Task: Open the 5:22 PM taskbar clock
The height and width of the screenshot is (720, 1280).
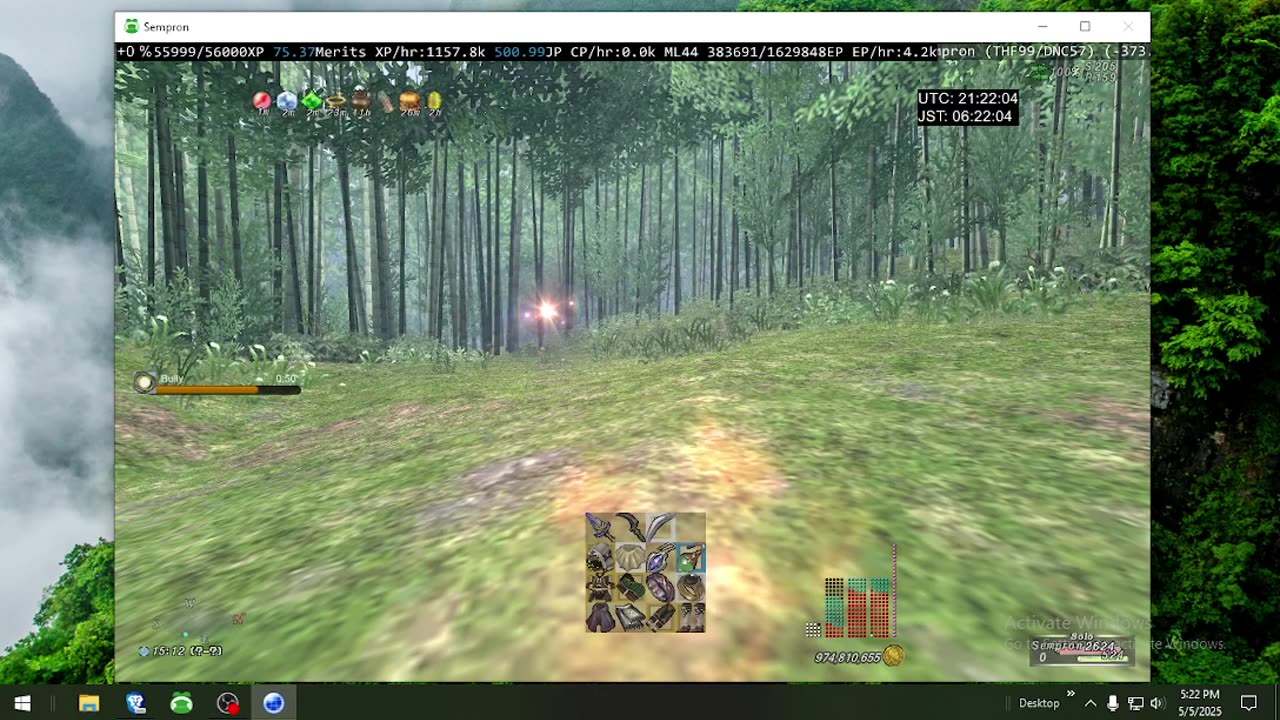Action: click(x=1200, y=703)
